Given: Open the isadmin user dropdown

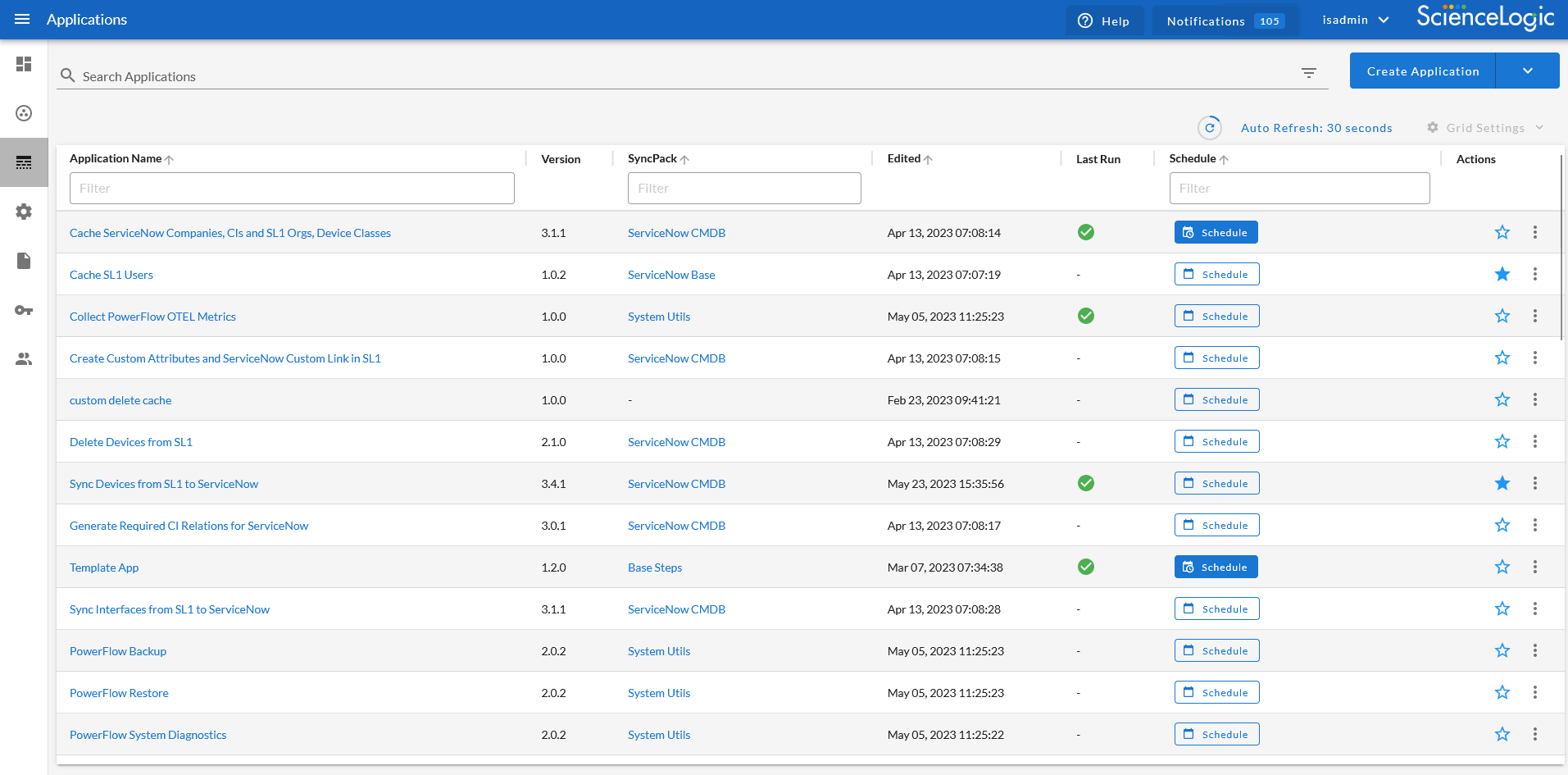Looking at the screenshot, I should click(1355, 20).
